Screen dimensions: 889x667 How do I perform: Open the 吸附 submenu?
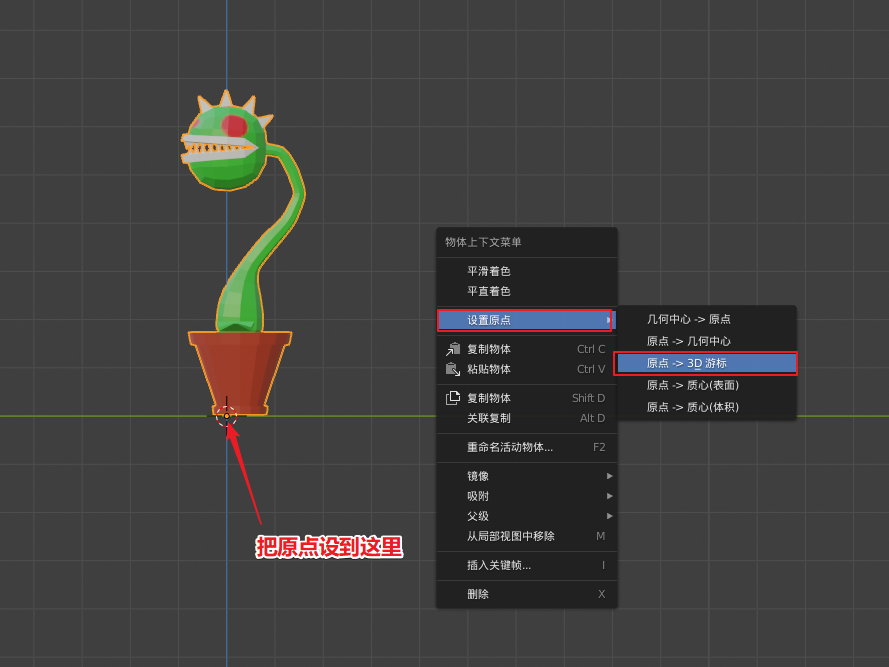pyautogui.click(x=527, y=496)
